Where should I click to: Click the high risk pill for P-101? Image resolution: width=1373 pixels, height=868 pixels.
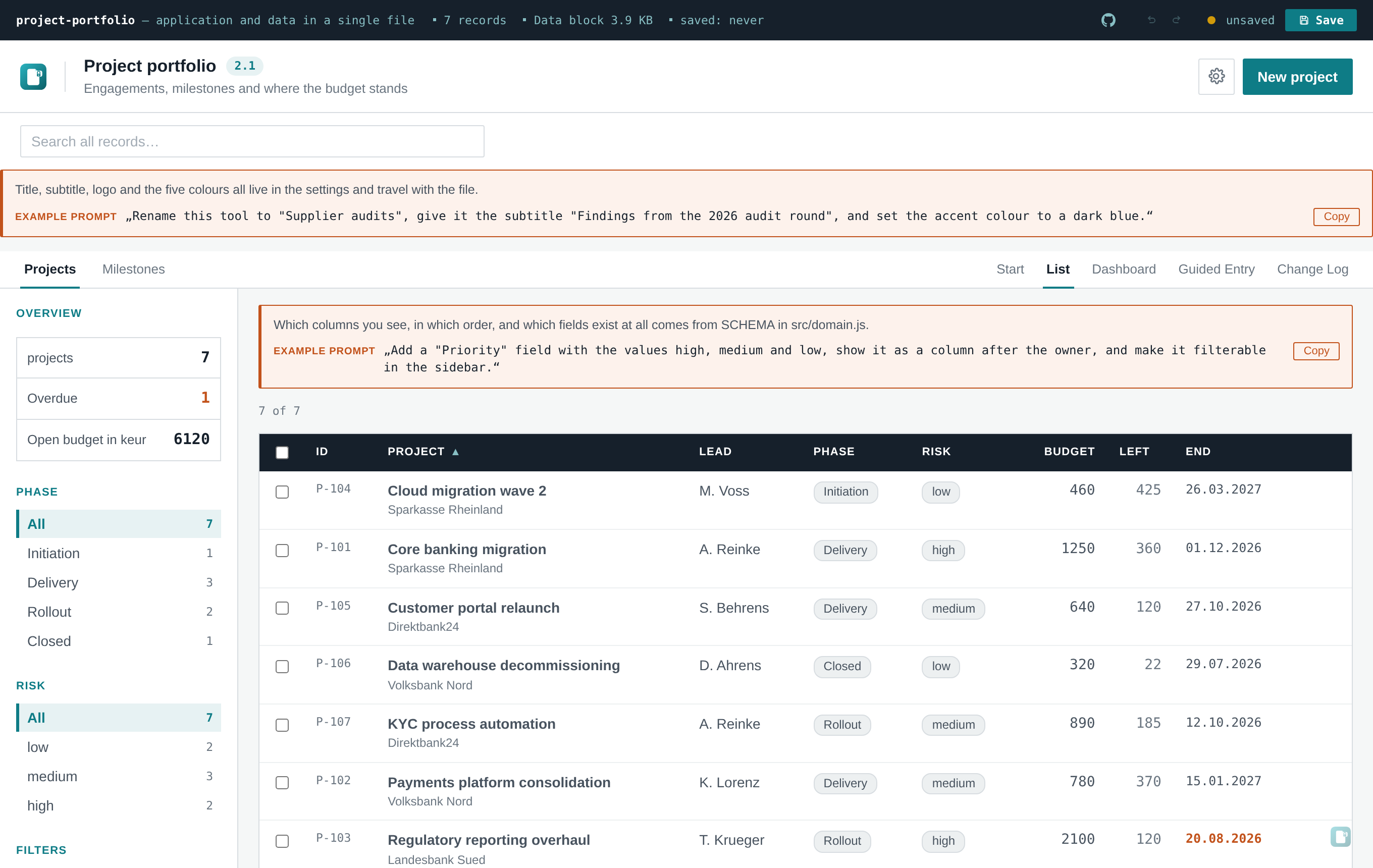point(943,550)
